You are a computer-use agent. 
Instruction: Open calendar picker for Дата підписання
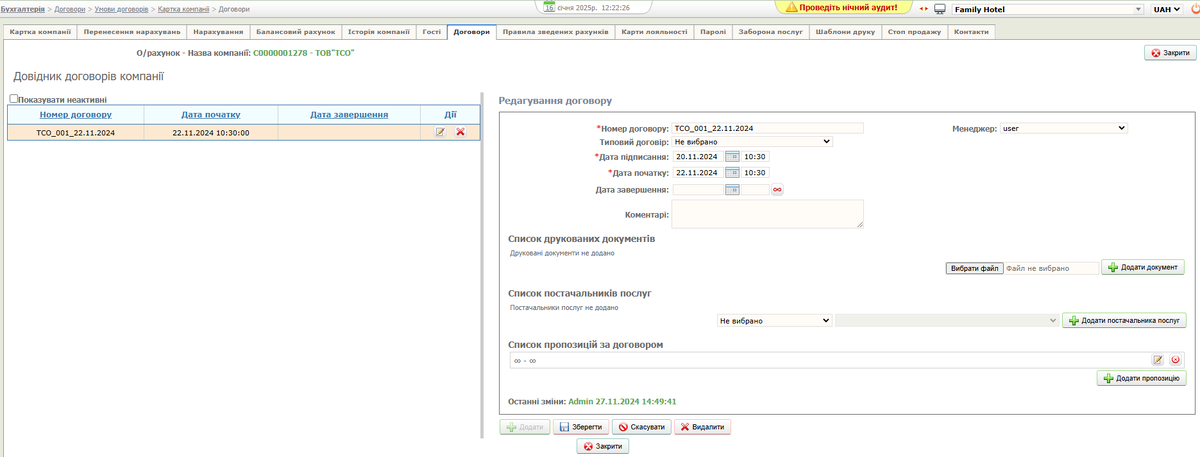(731, 157)
